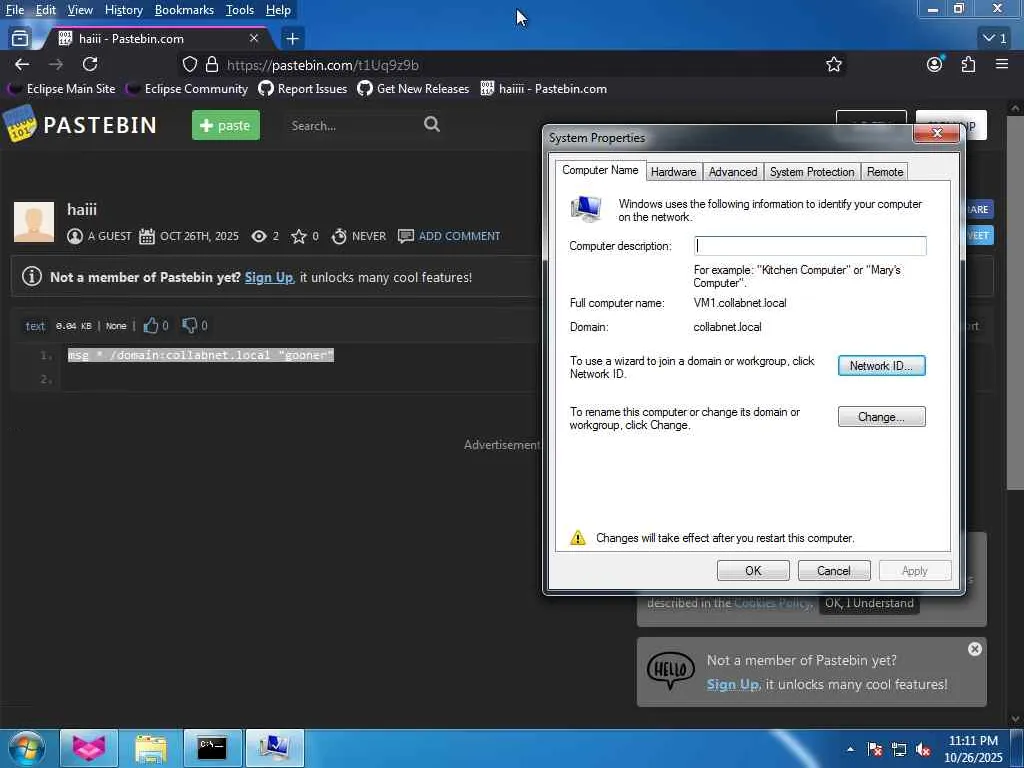Open the Firefox View icon
Screen dimensions: 1024x768
click(x=20, y=39)
